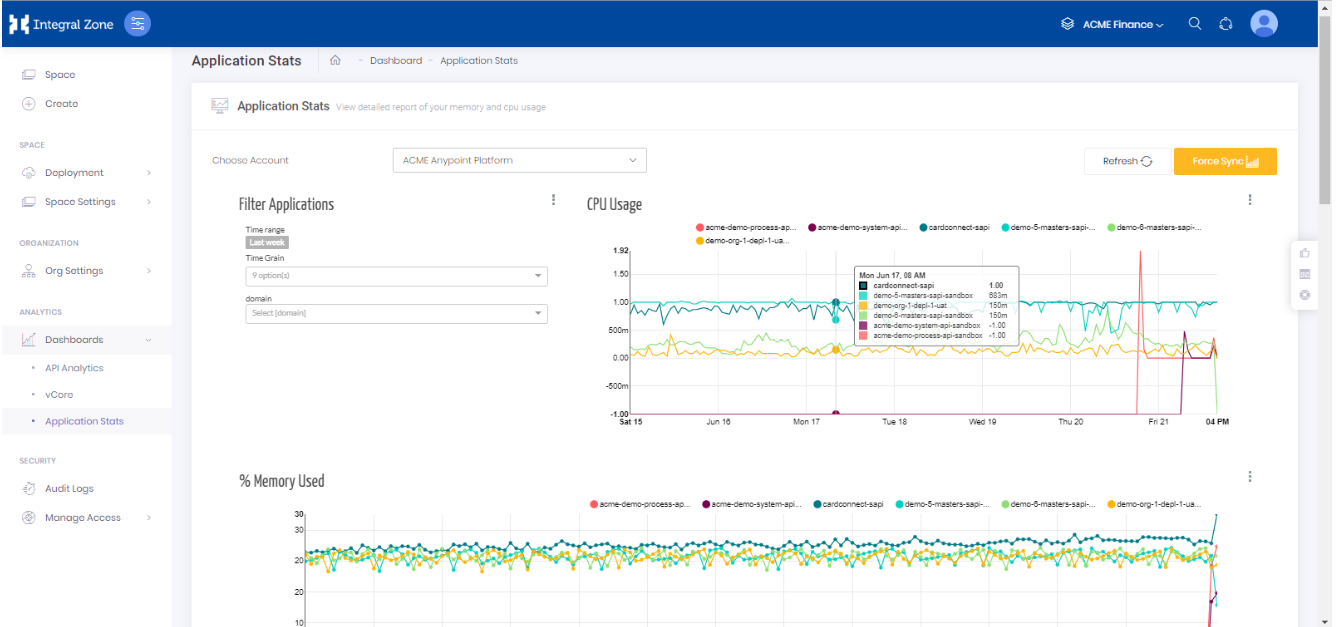1336x627 pixels.
Task: Expand the Org Settings submenu chevron
Action: [149, 271]
